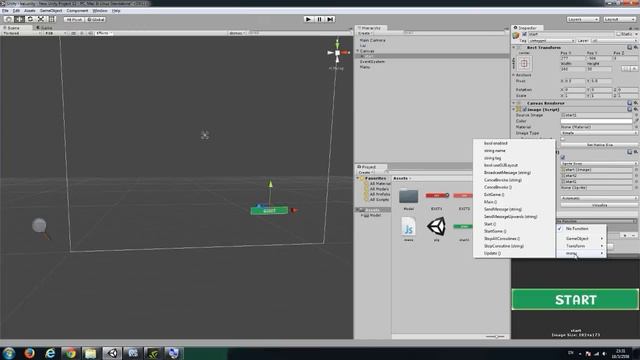Click the Pos X input field
The height and width of the screenshot is (360, 640).
(573, 58)
